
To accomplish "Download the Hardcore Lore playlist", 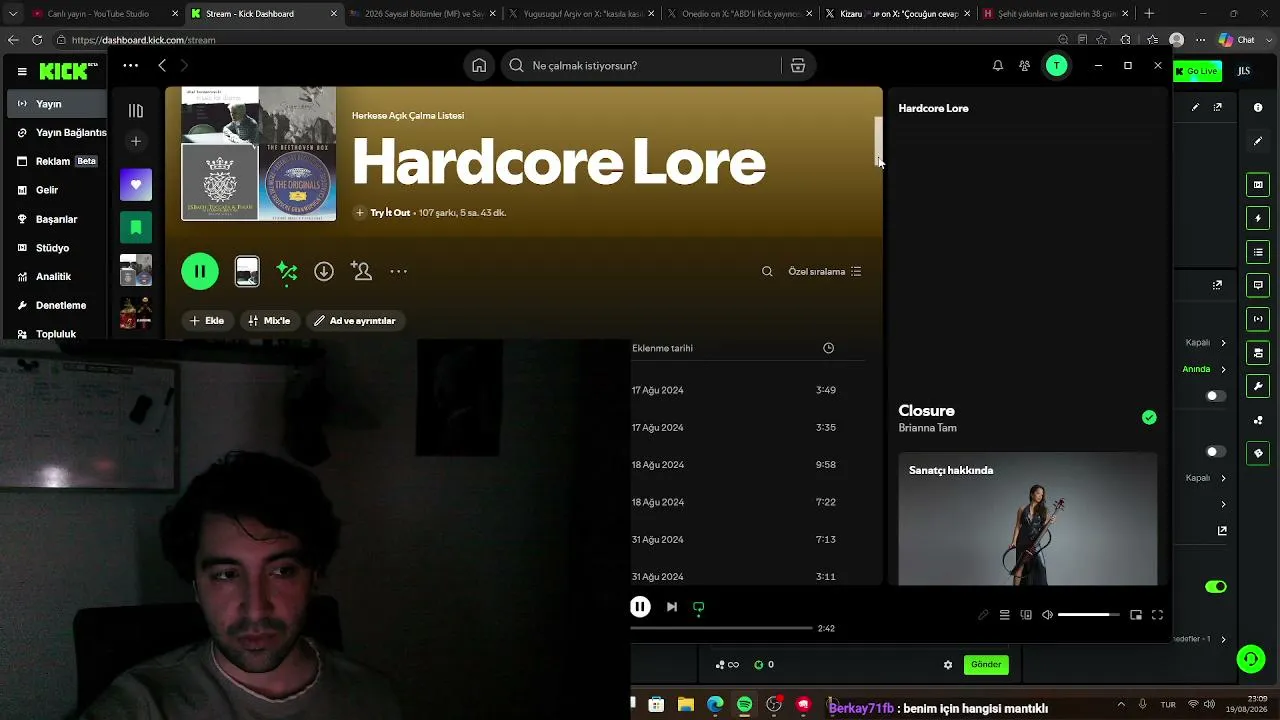I will click(324, 271).
